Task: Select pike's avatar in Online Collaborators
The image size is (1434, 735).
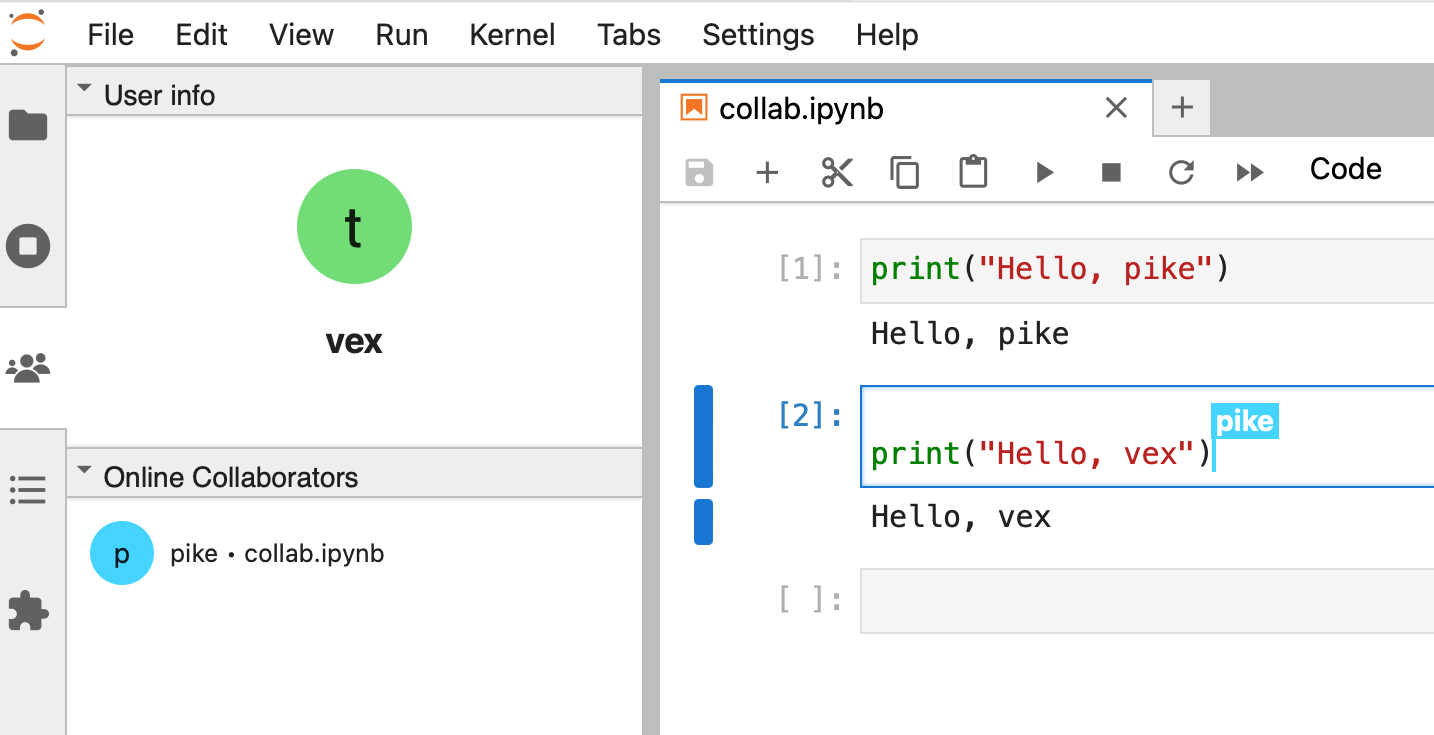Action: [121, 553]
